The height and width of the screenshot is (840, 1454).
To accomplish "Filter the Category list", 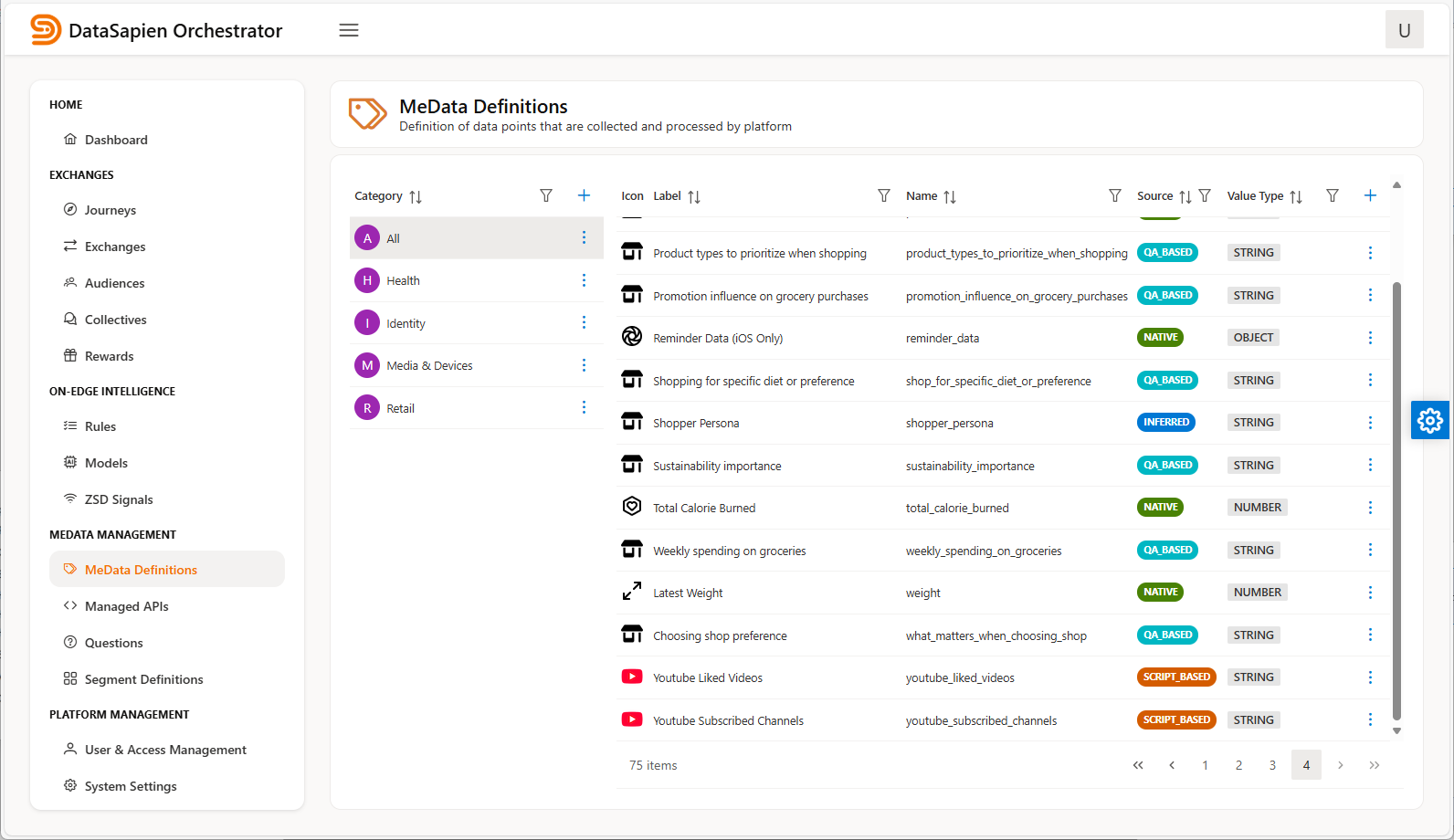I will click(x=546, y=195).
